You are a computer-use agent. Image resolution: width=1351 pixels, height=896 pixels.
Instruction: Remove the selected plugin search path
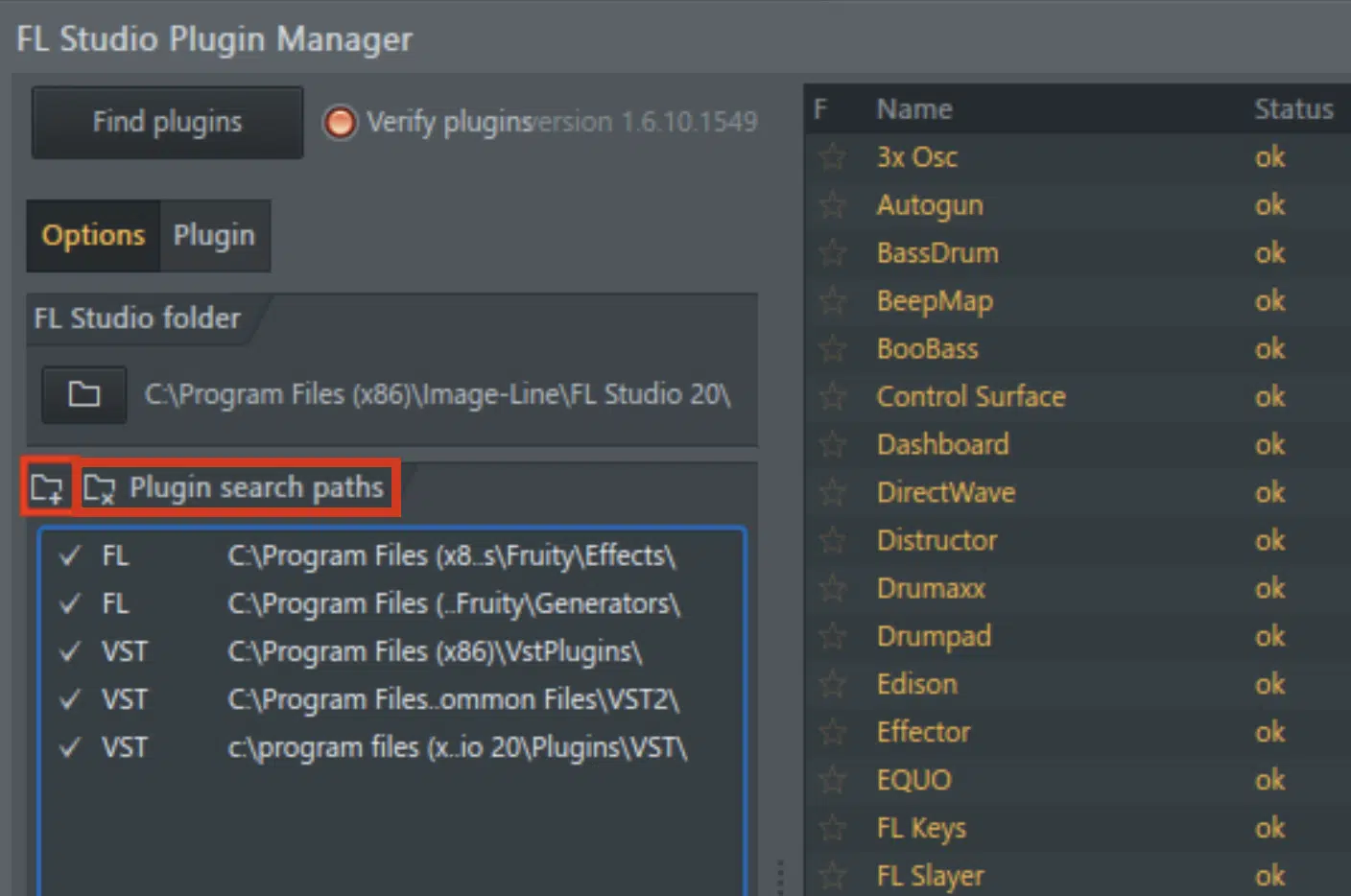pos(99,488)
